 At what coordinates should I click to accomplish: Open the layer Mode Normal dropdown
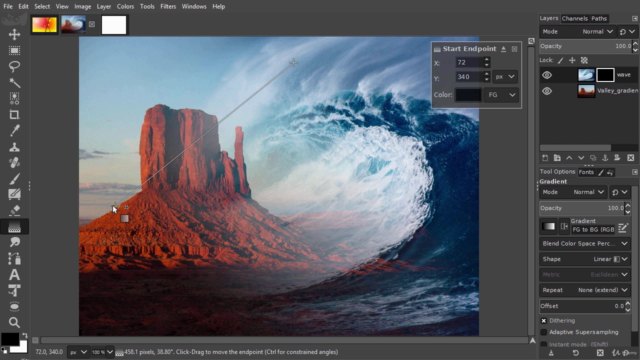point(577,31)
